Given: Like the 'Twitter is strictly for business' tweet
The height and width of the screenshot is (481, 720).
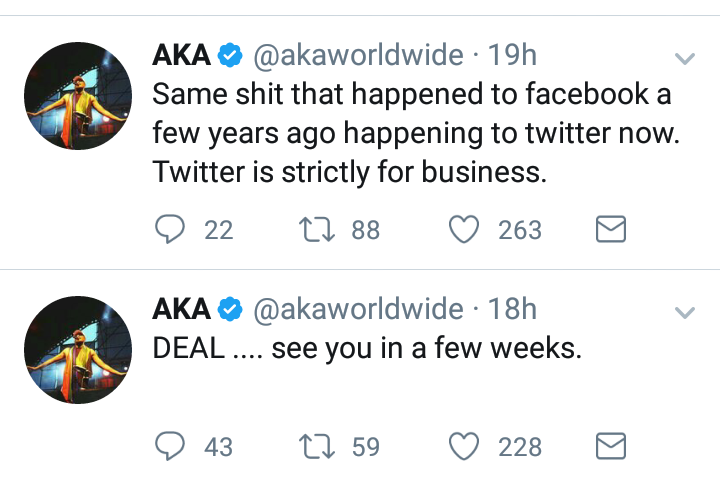Looking at the screenshot, I should 463,230.
